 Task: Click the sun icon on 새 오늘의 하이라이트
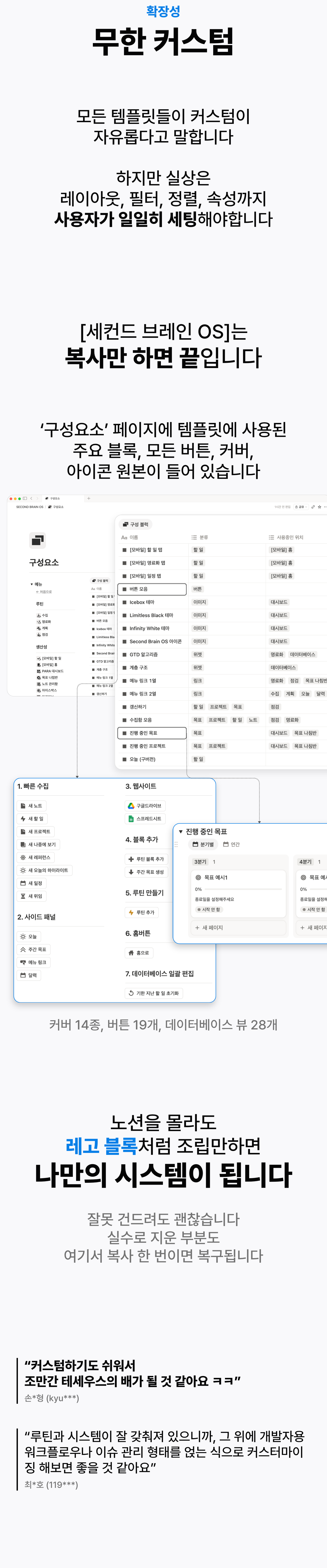tap(23, 870)
